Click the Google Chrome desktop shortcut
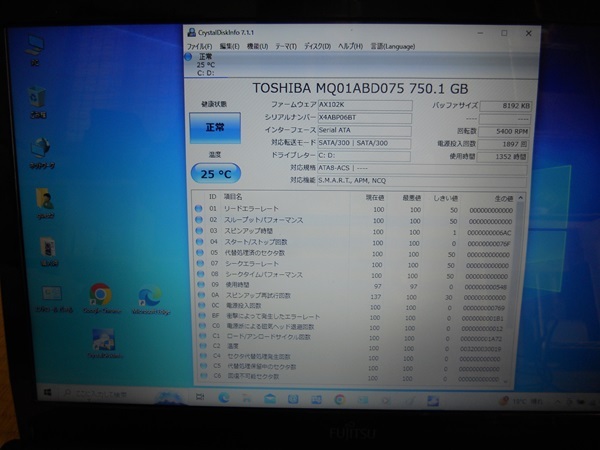Image resolution: width=600 pixels, height=450 pixels. point(101,298)
